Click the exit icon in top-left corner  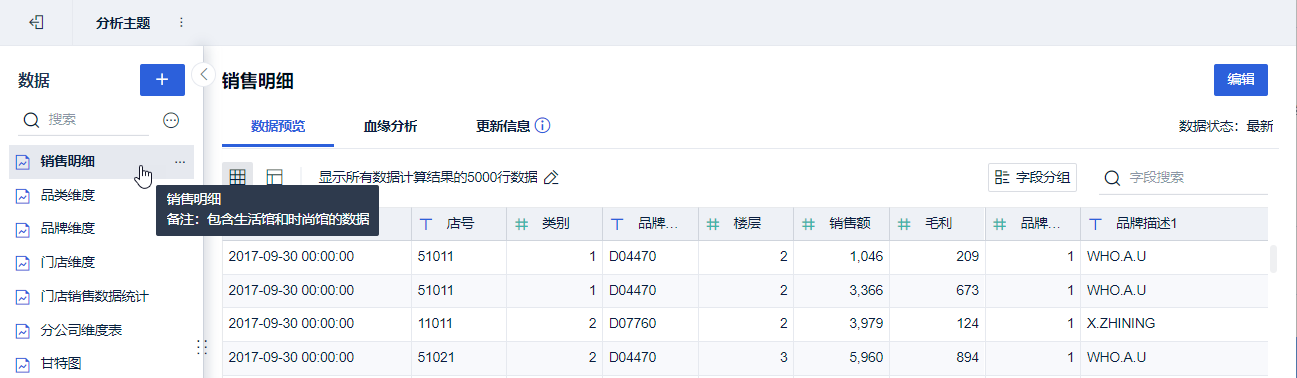(x=36, y=22)
